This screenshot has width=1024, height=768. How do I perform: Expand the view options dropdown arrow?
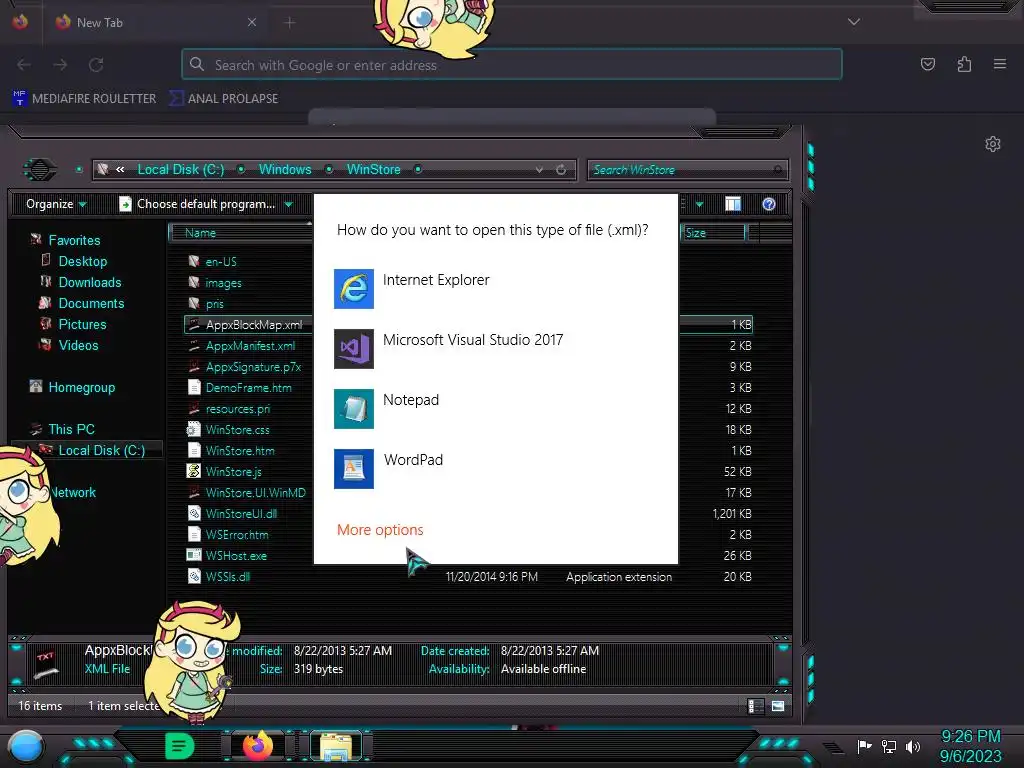click(699, 204)
